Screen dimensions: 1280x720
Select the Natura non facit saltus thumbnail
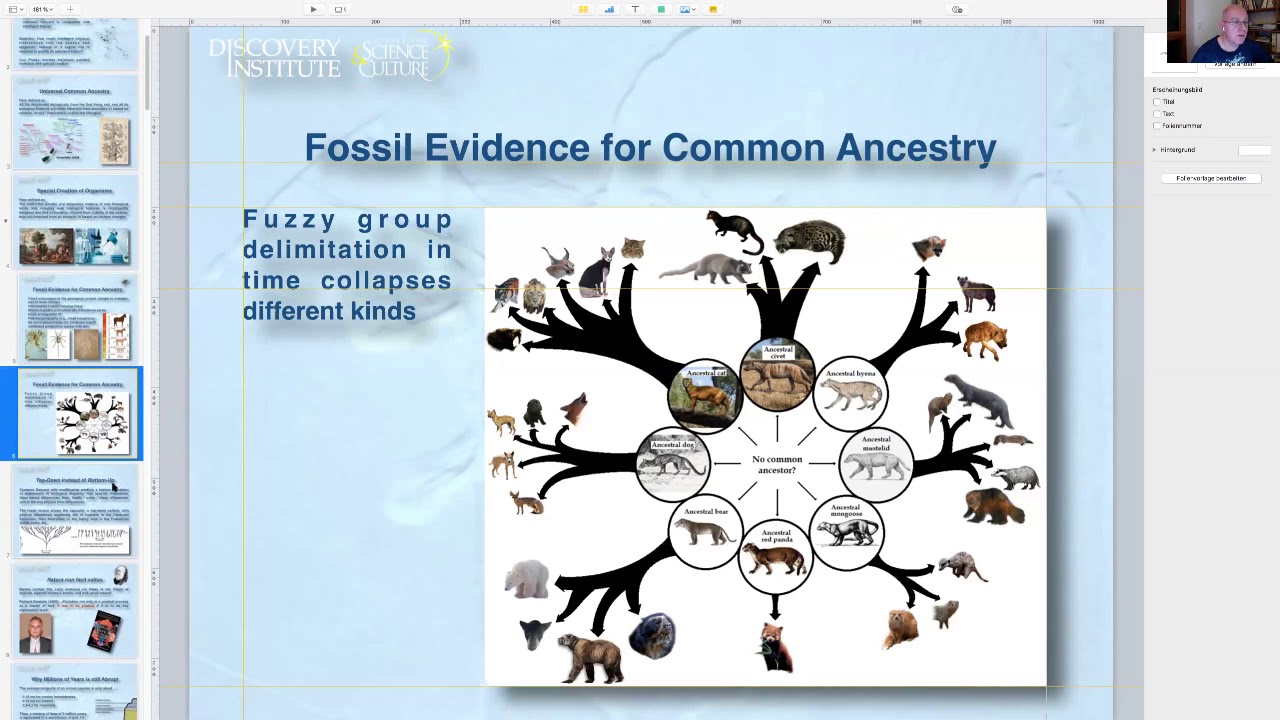tap(75, 612)
